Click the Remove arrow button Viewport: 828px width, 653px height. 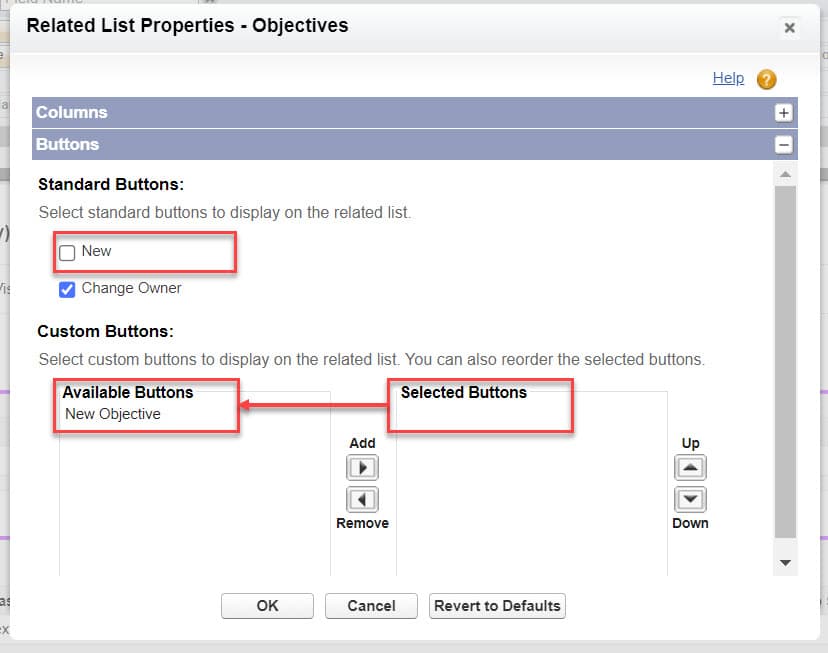[362, 499]
